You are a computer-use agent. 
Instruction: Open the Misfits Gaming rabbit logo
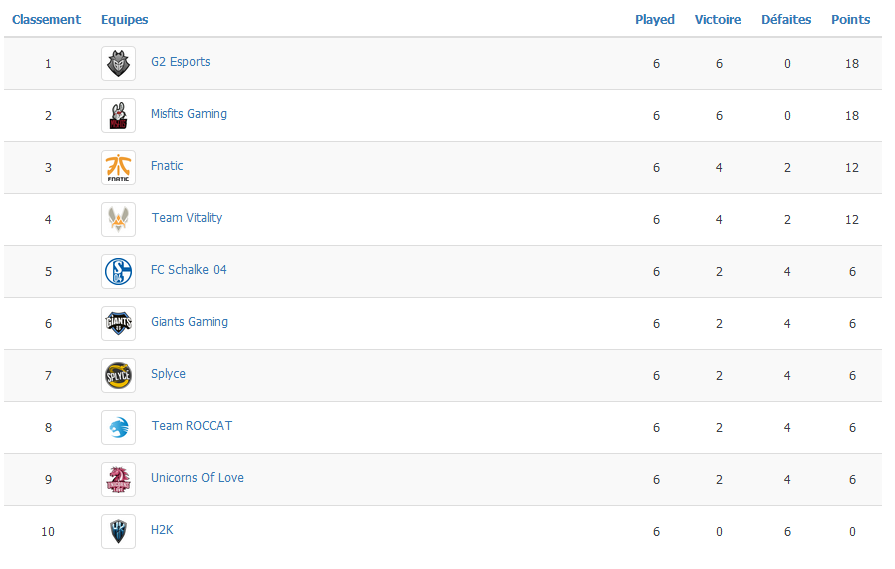point(118,115)
